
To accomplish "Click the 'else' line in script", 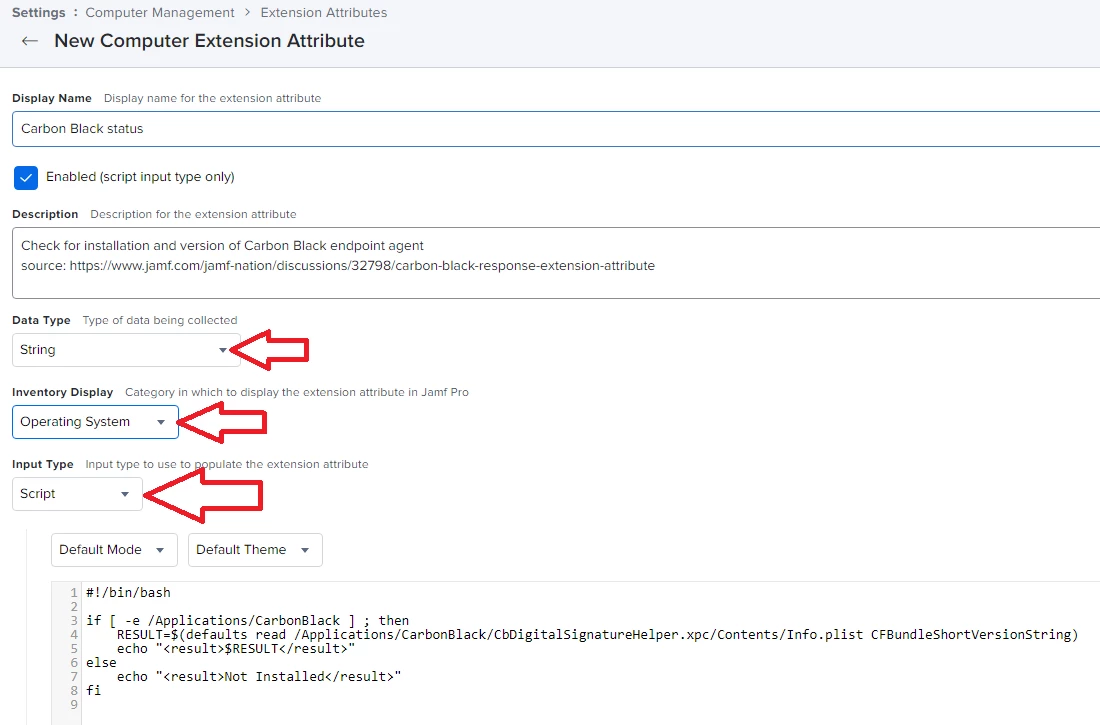I will tap(101, 663).
